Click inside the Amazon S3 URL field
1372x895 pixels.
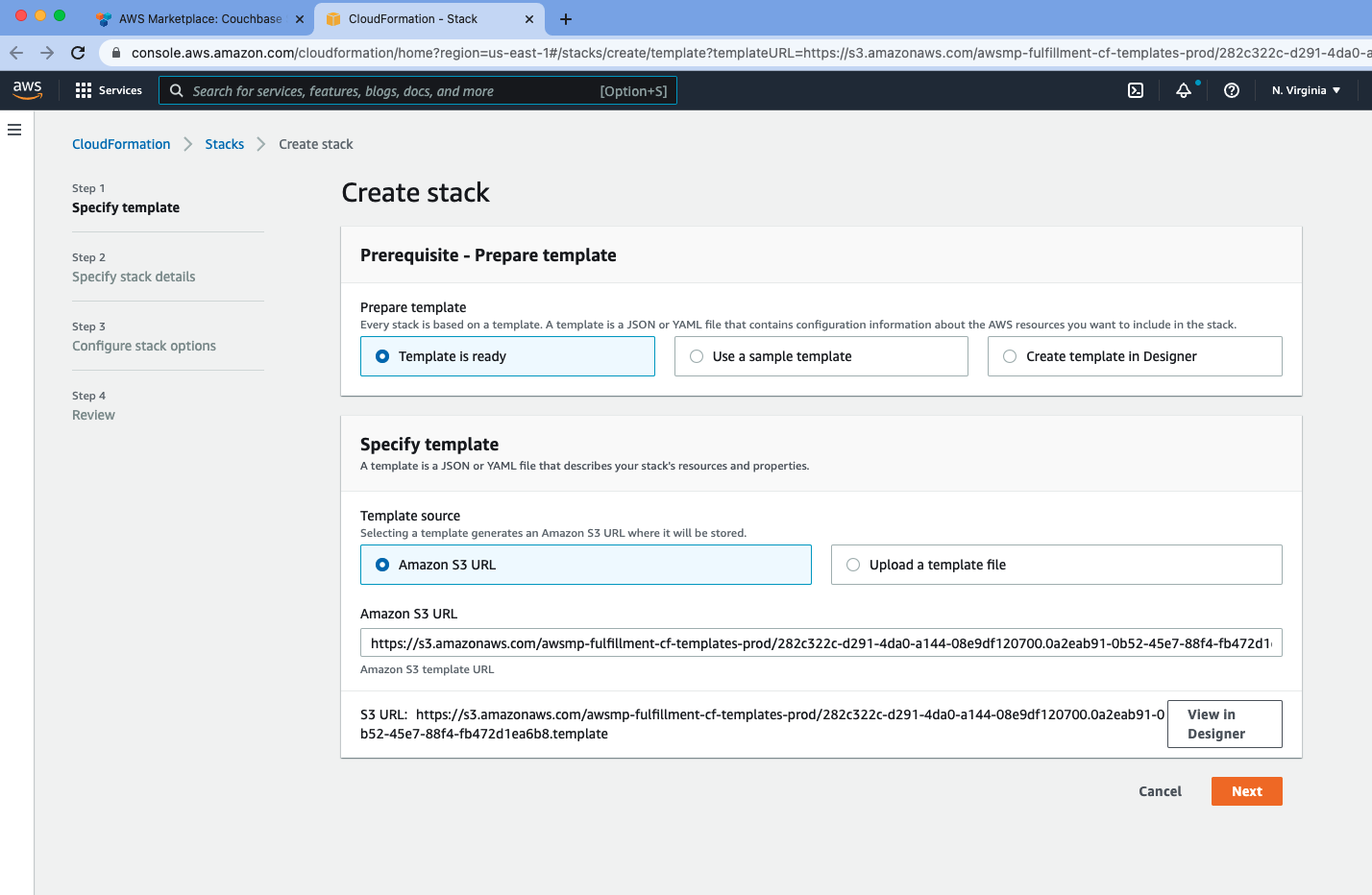click(821, 642)
